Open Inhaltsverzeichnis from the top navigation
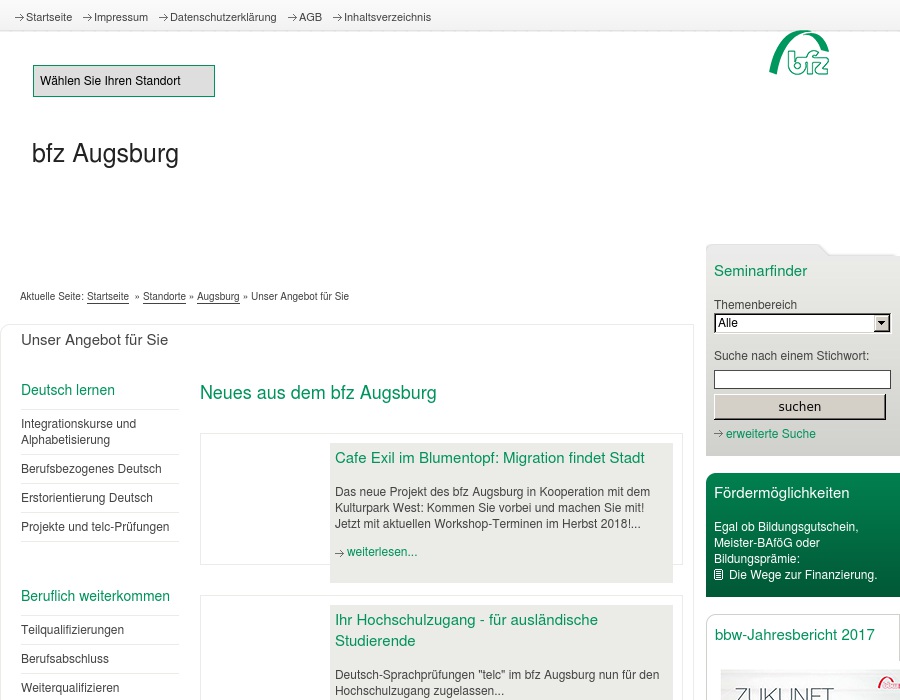Viewport: 900px width, 700px height. [x=387, y=17]
